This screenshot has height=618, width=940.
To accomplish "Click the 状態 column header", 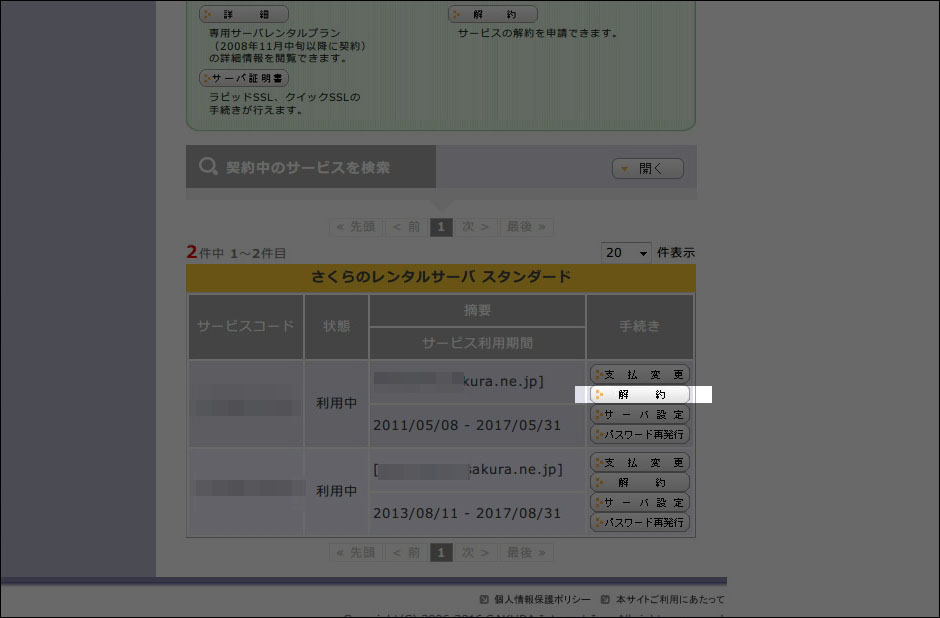I will pos(336,326).
